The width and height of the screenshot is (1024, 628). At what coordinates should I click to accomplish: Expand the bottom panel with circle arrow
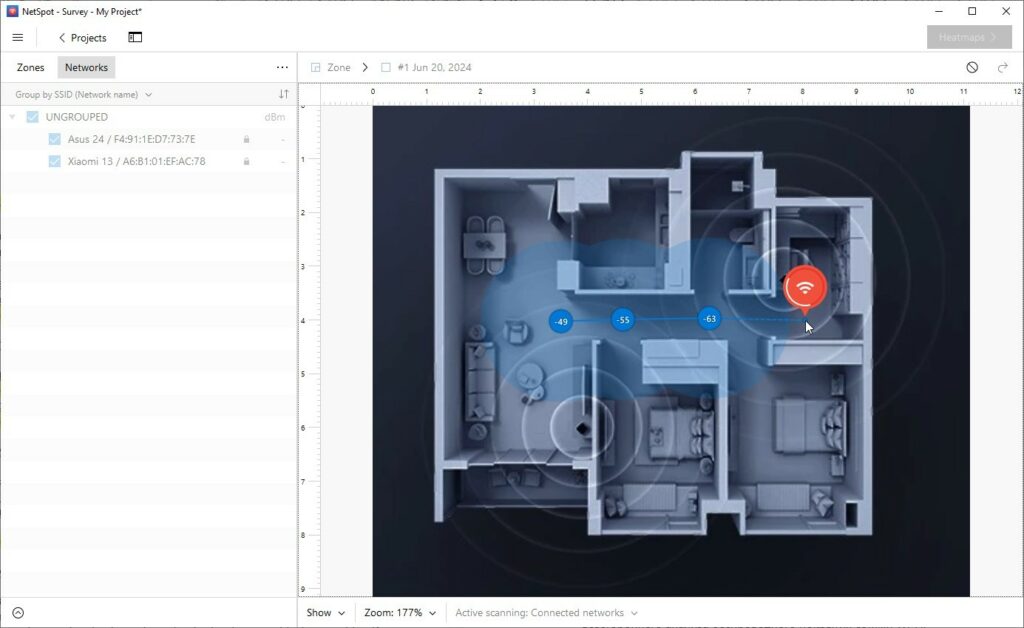click(x=18, y=613)
